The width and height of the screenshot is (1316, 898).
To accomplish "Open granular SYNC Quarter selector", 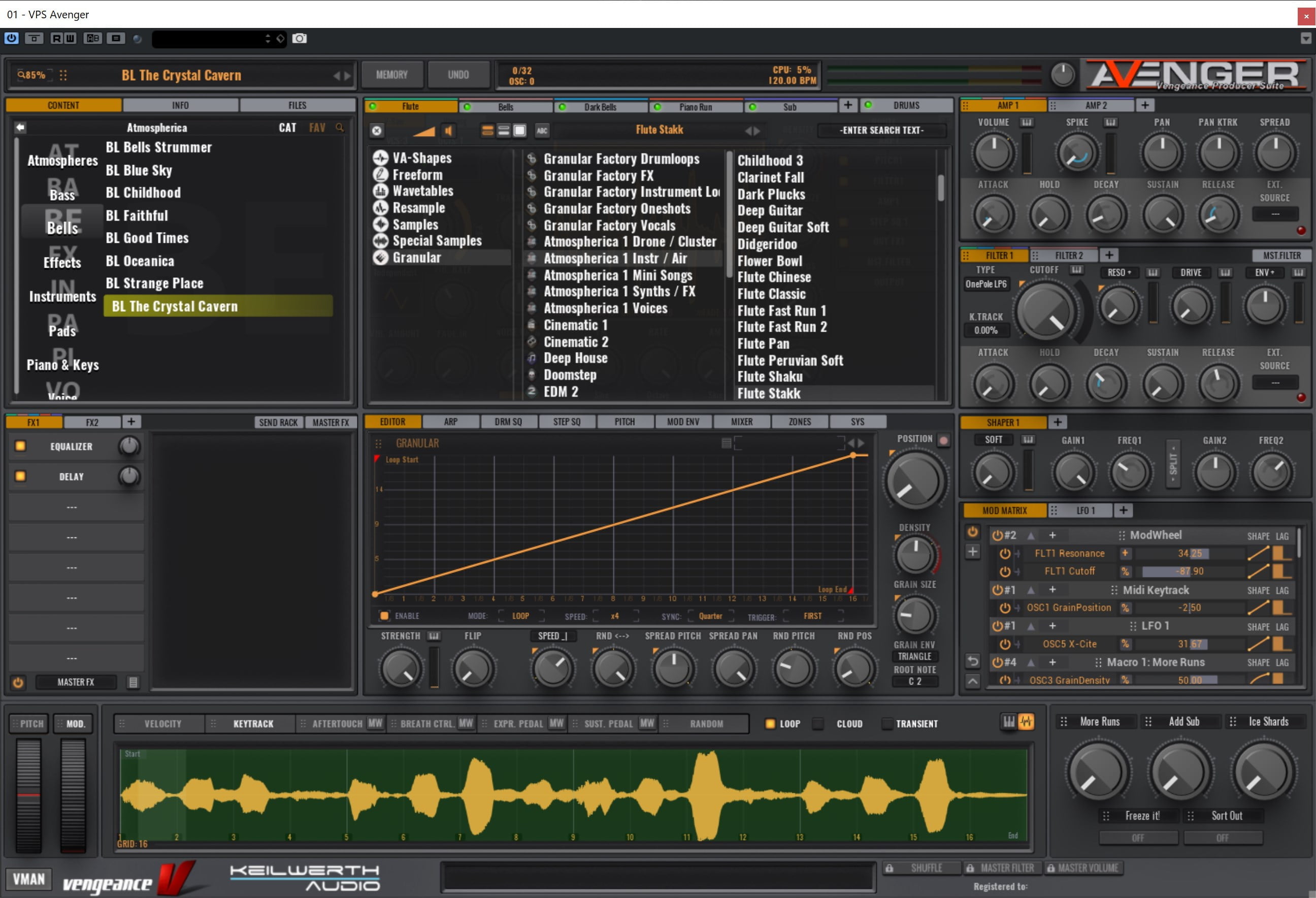I will (x=710, y=616).
